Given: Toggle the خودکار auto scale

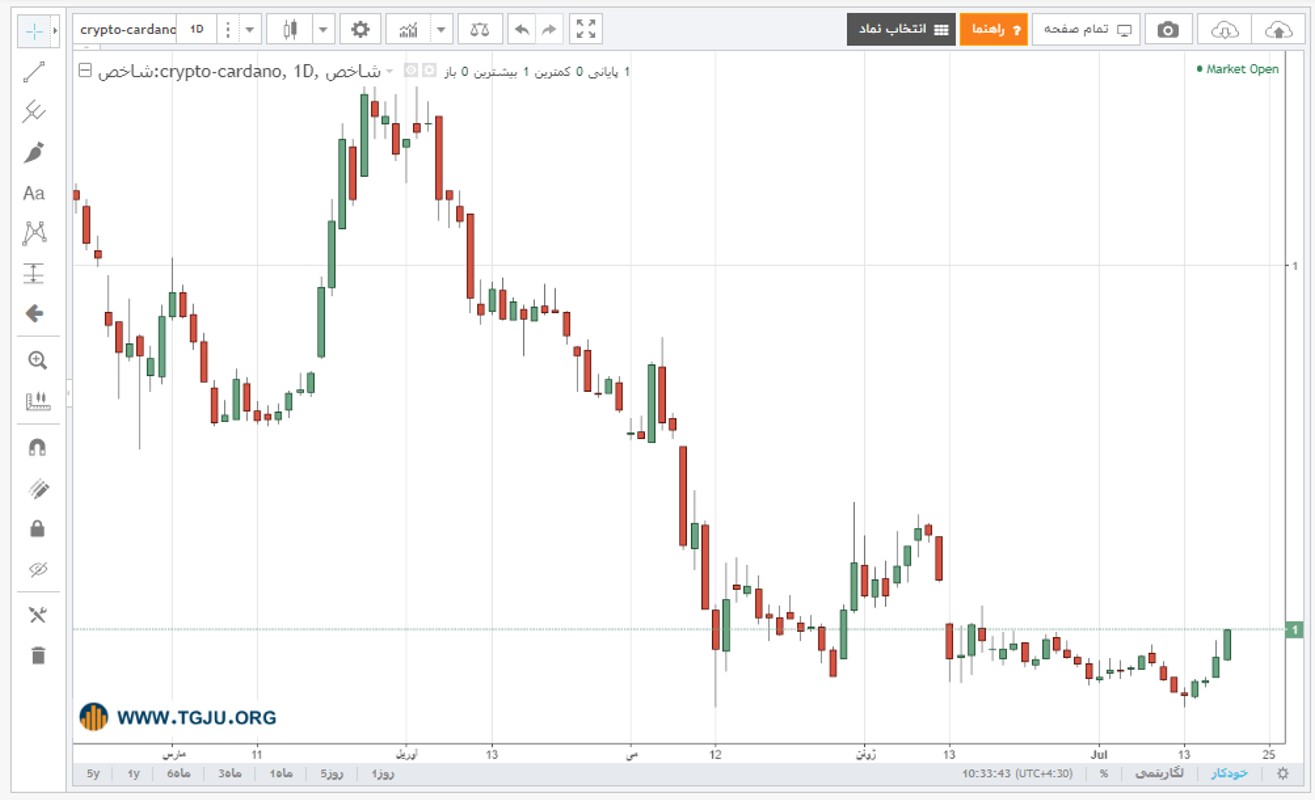Looking at the screenshot, I should pos(1228,773).
